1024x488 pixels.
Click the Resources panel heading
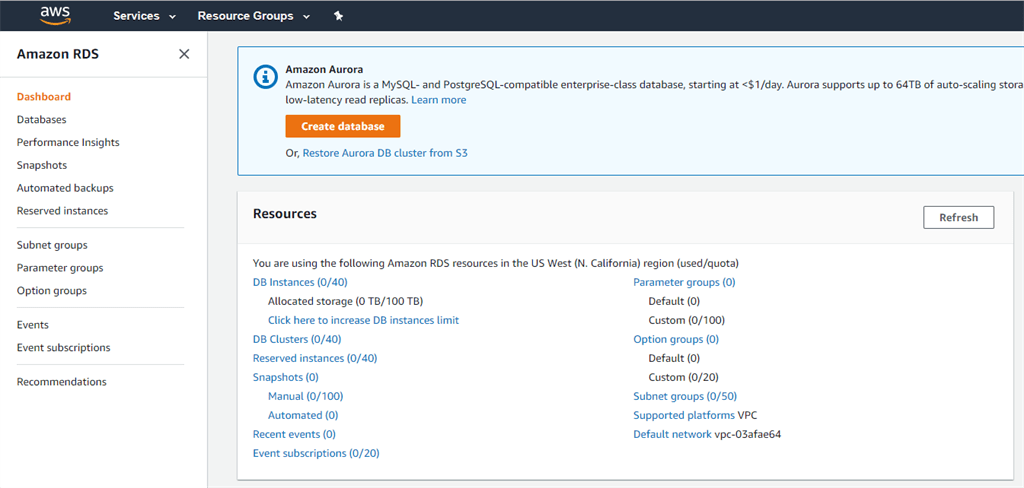(285, 214)
